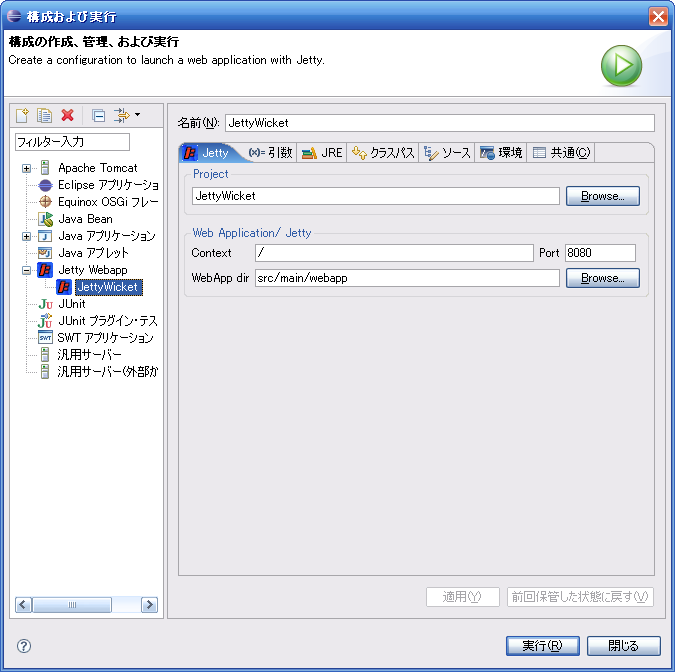Click the green run arrow image
This screenshot has height=672, width=675.
(621, 66)
